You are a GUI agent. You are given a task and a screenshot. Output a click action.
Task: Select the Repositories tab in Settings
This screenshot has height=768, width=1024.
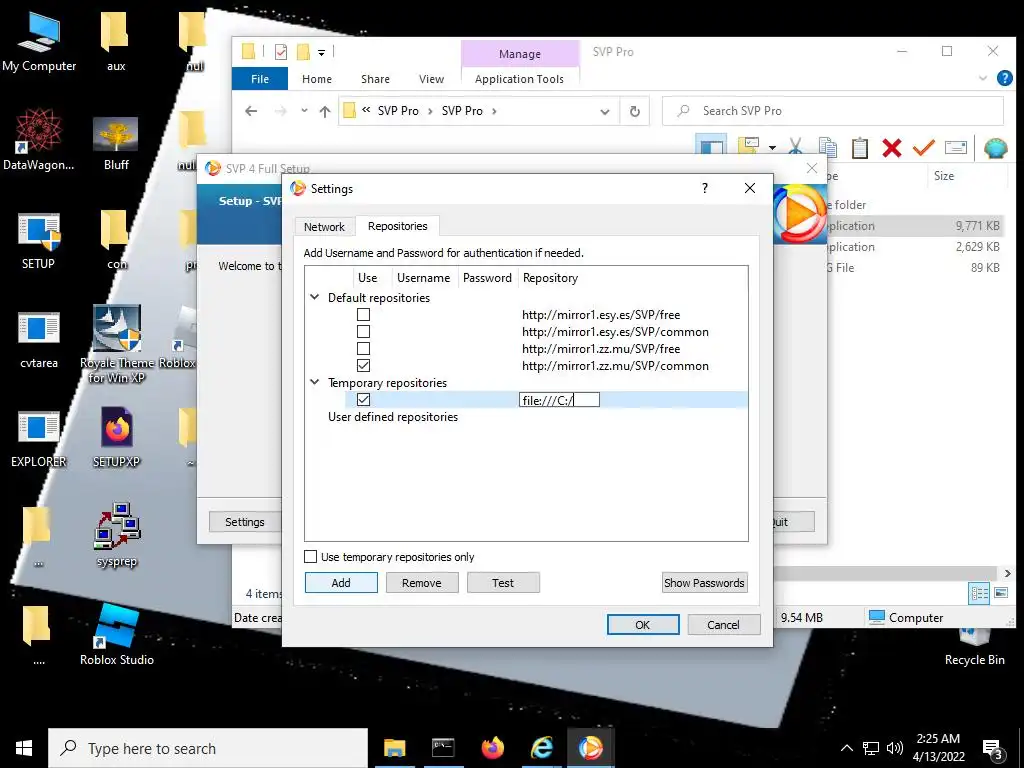(397, 226)
